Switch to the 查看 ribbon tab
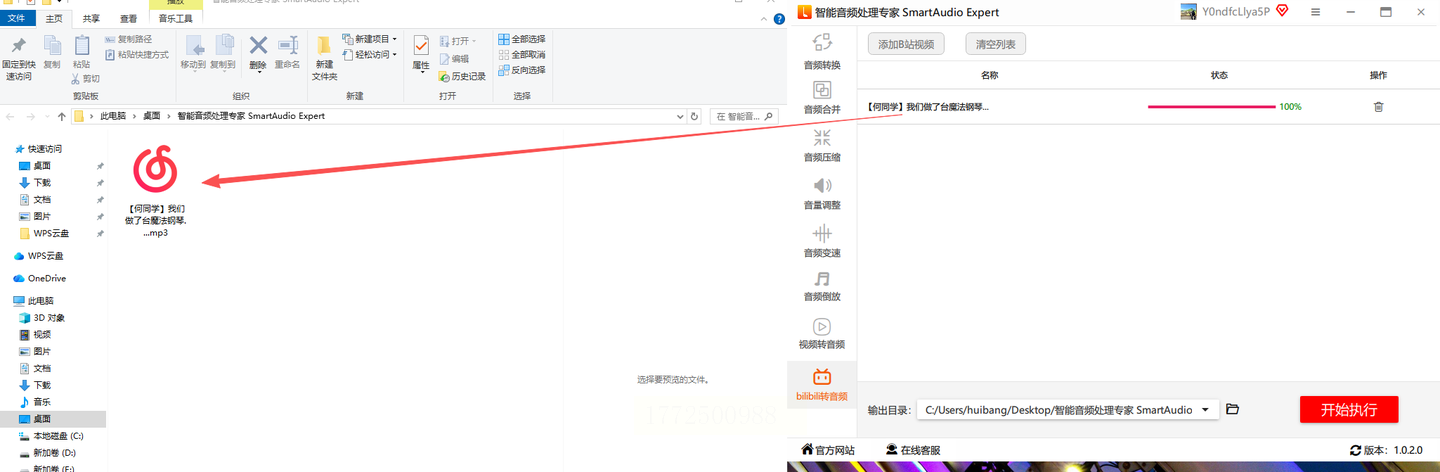The width and height of the screenshot is (1440, 472). [129, 18]
